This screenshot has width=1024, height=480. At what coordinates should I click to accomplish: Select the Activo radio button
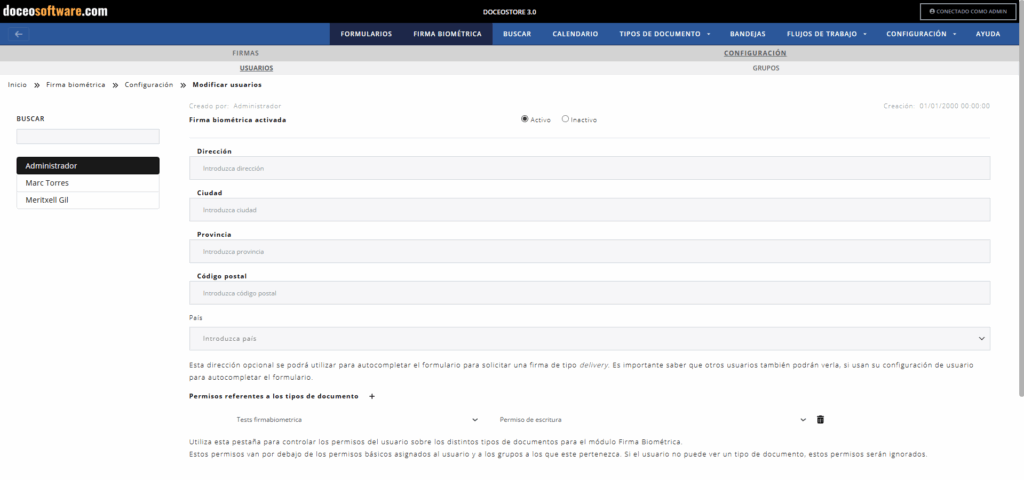524,120
